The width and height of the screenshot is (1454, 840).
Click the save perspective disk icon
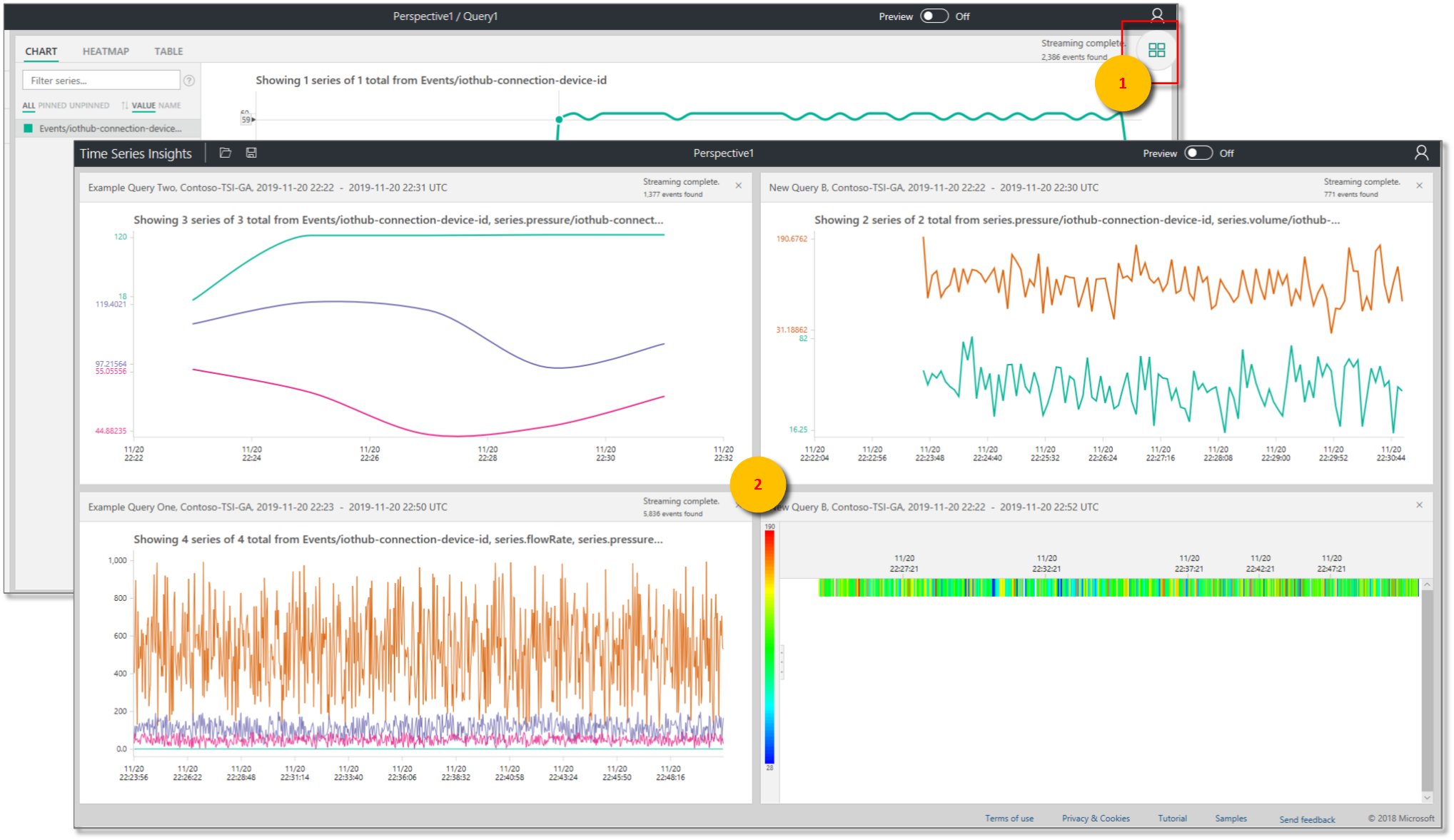pos(251,153)
